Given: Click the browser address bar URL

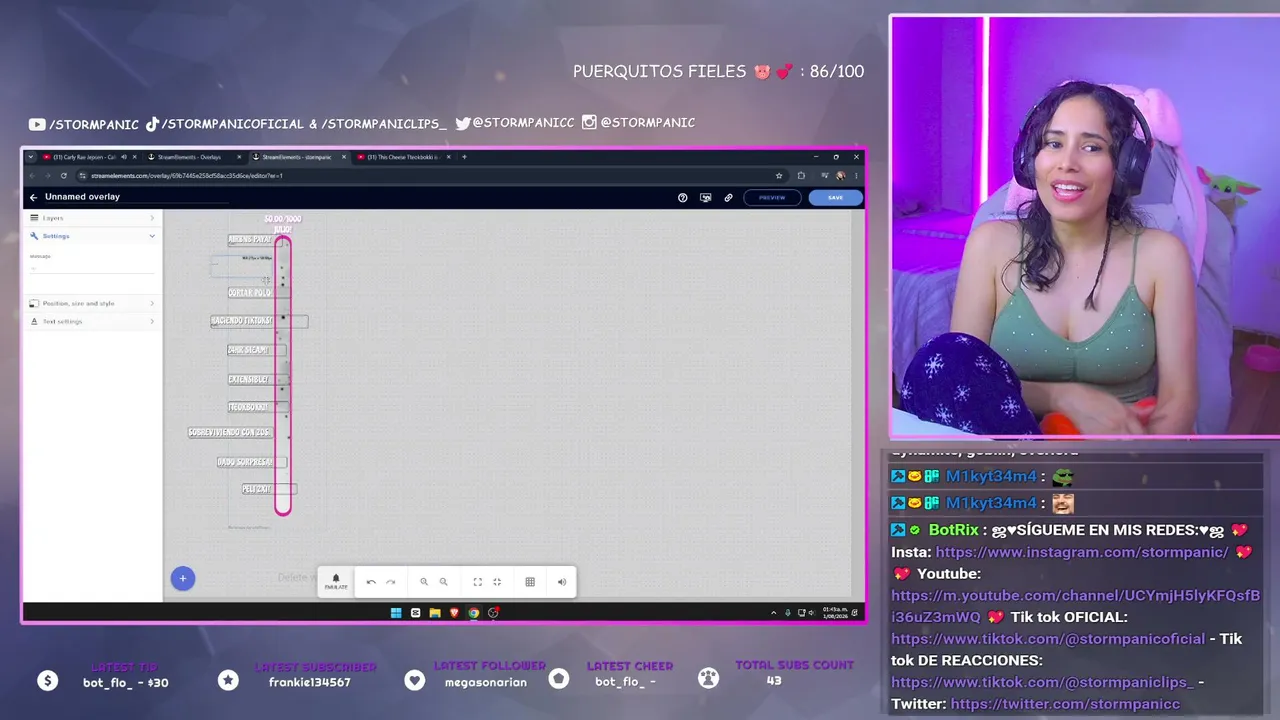Looking at the screenshot, I should pos(186,176).
